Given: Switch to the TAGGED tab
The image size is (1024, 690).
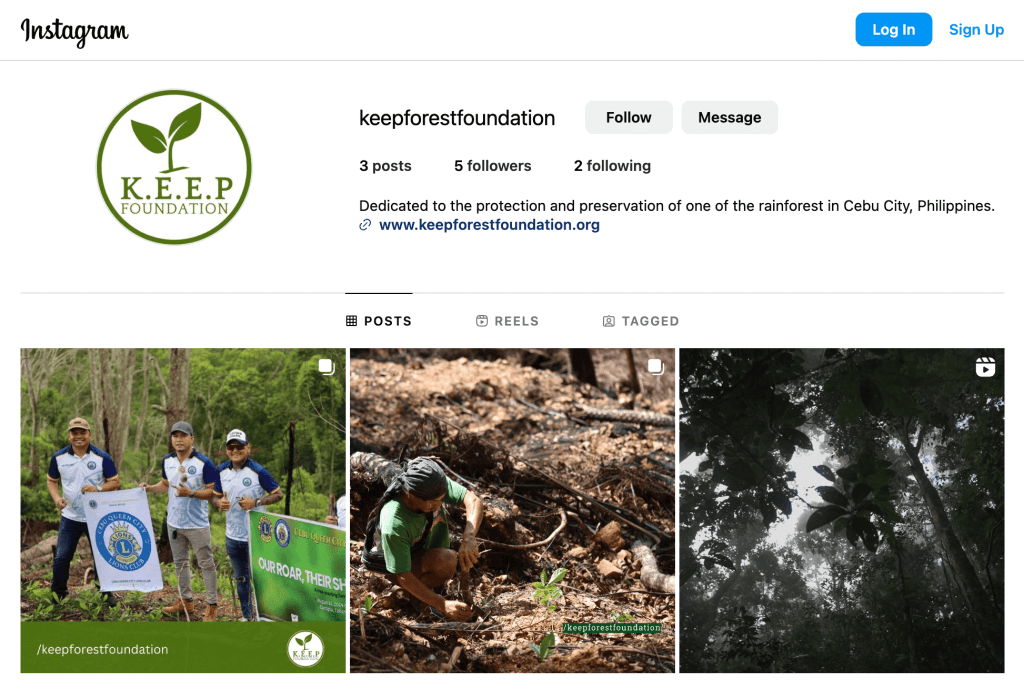Looking at the screenshot, I should 641,321.
